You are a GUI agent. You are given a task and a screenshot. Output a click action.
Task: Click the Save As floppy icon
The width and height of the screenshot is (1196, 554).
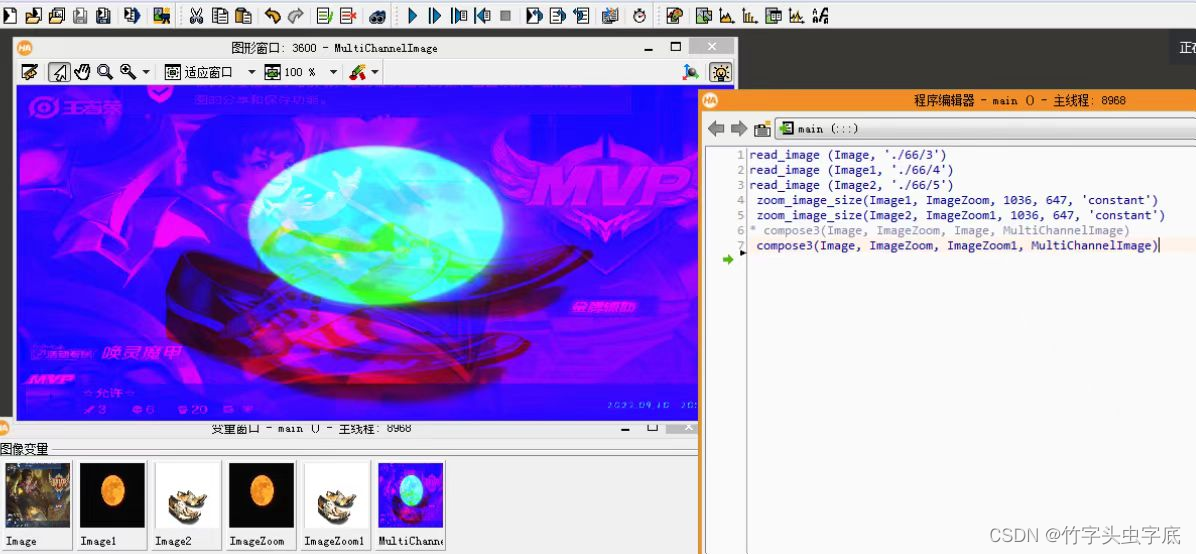[x=103, y=15]
